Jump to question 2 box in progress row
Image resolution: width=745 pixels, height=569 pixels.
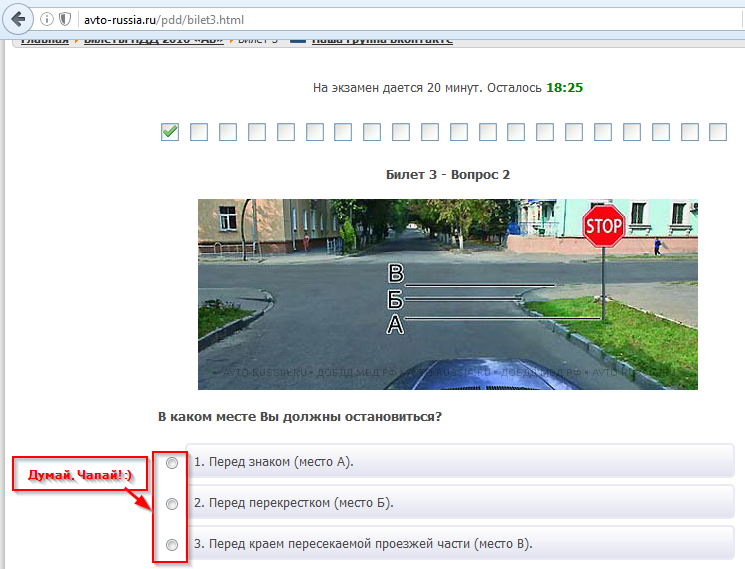[x=199, y=132]
